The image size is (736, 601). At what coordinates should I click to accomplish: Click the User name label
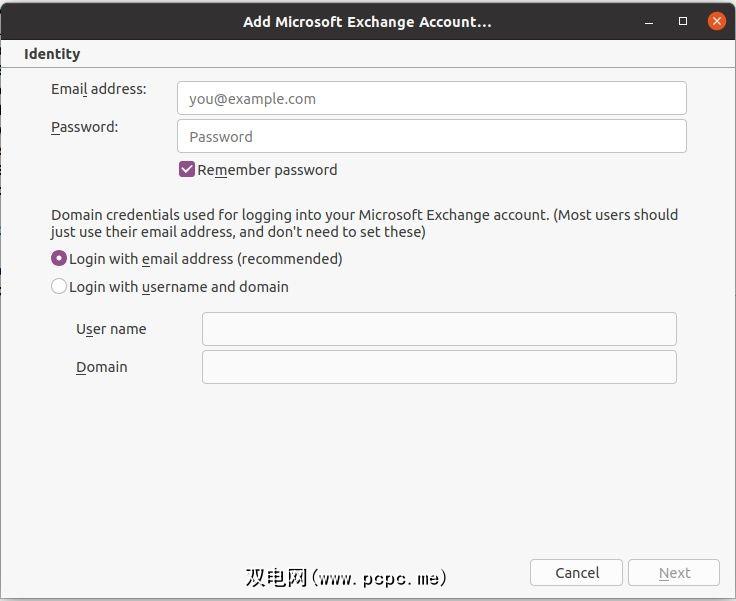[111, 329]
